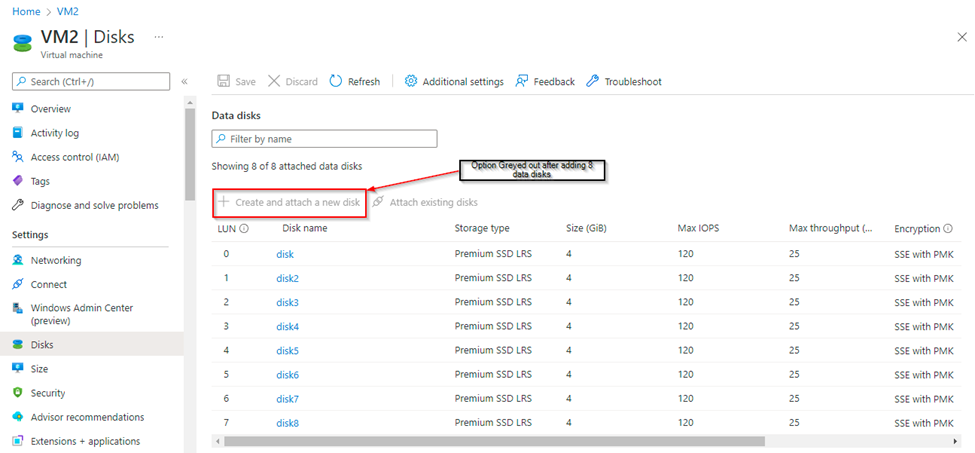Click the Overview sidebar icon

point(18,109)
